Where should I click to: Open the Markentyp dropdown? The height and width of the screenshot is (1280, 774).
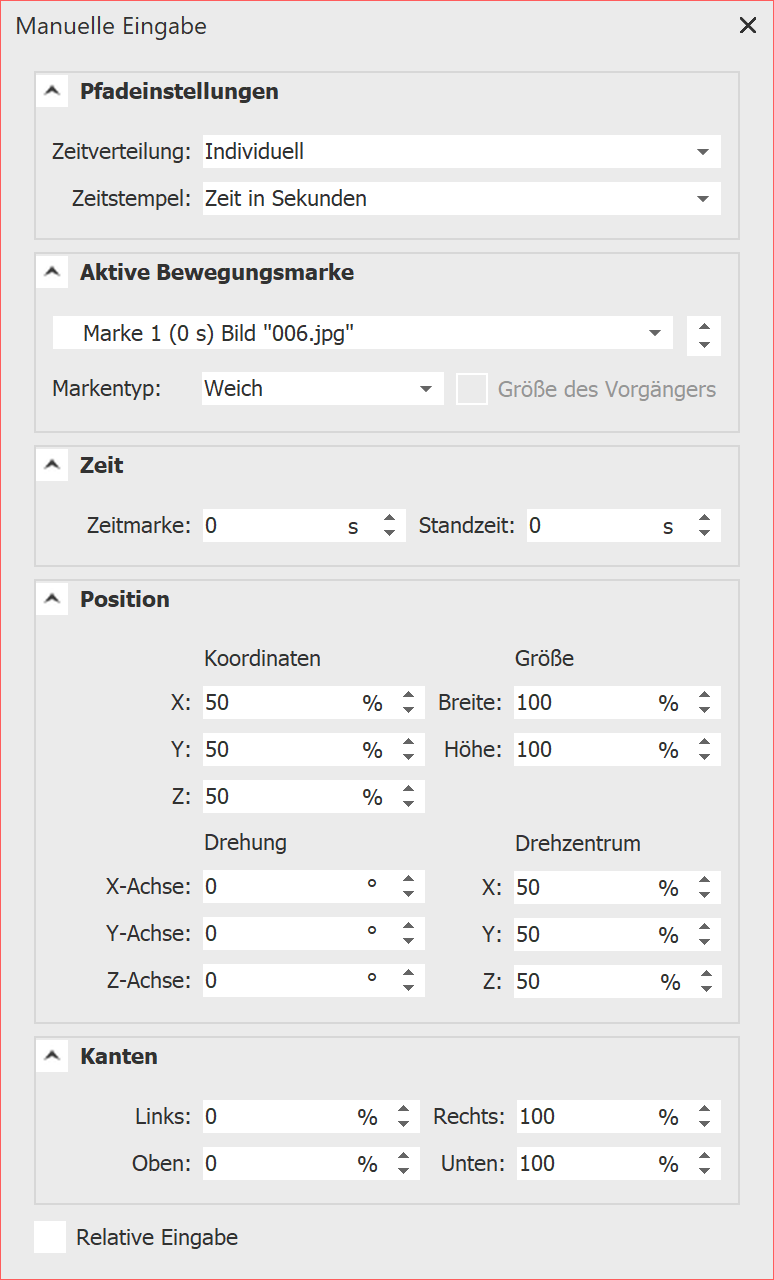pyautogui.click(x=322, y=388)
